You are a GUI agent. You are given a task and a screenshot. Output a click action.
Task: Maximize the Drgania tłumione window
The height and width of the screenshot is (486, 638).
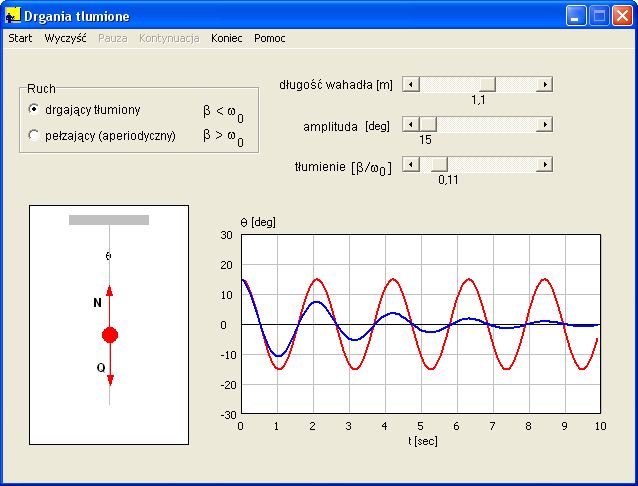coord(599,16)
